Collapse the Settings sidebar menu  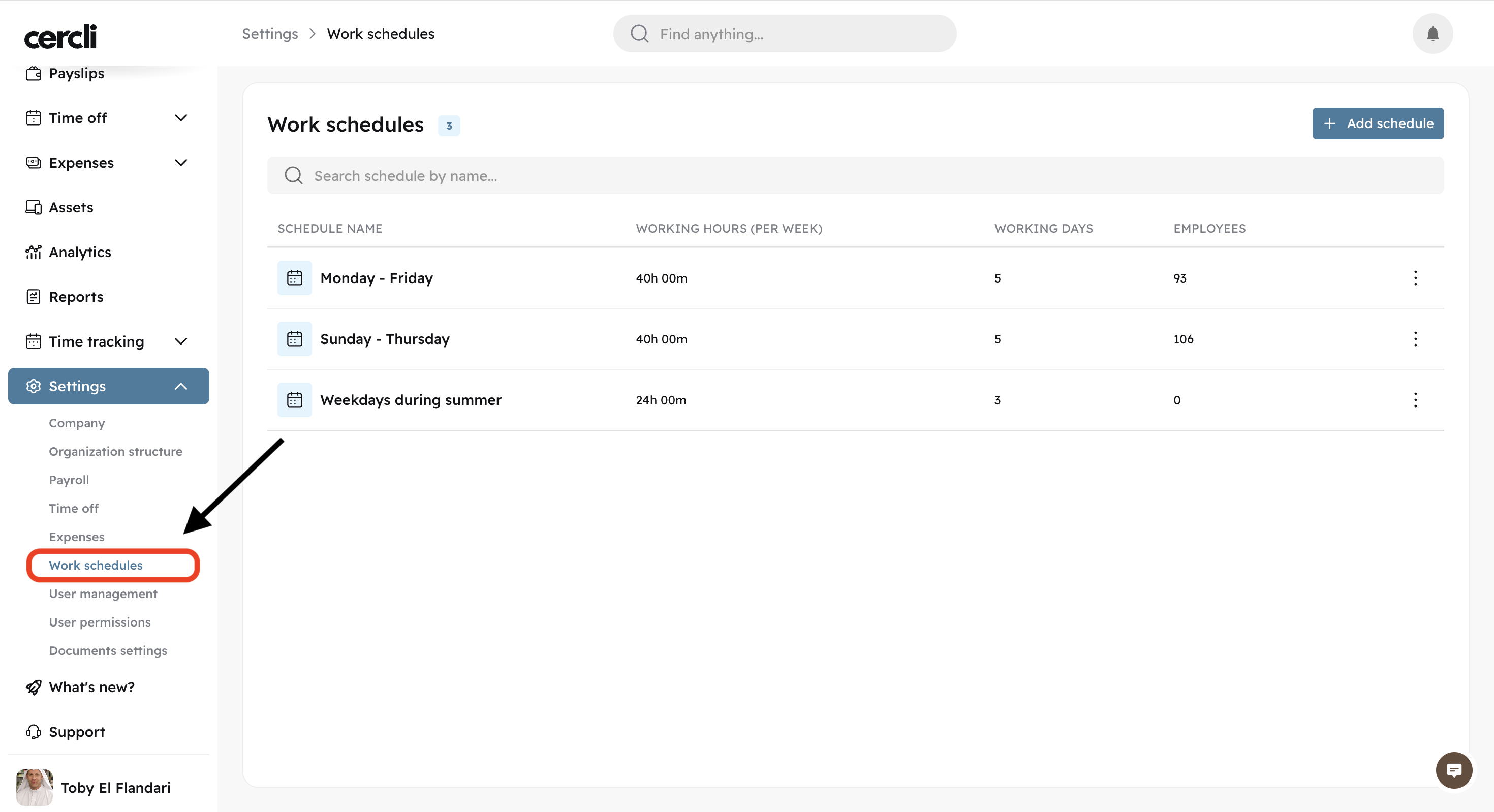tap(180, 386)
